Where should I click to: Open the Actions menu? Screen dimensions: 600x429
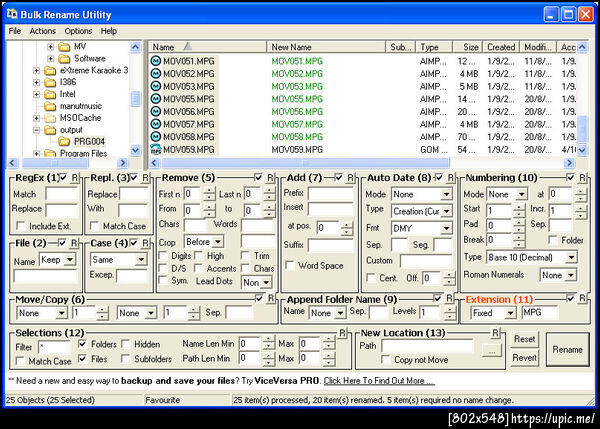pyautogui.click(x=43, y=31)
